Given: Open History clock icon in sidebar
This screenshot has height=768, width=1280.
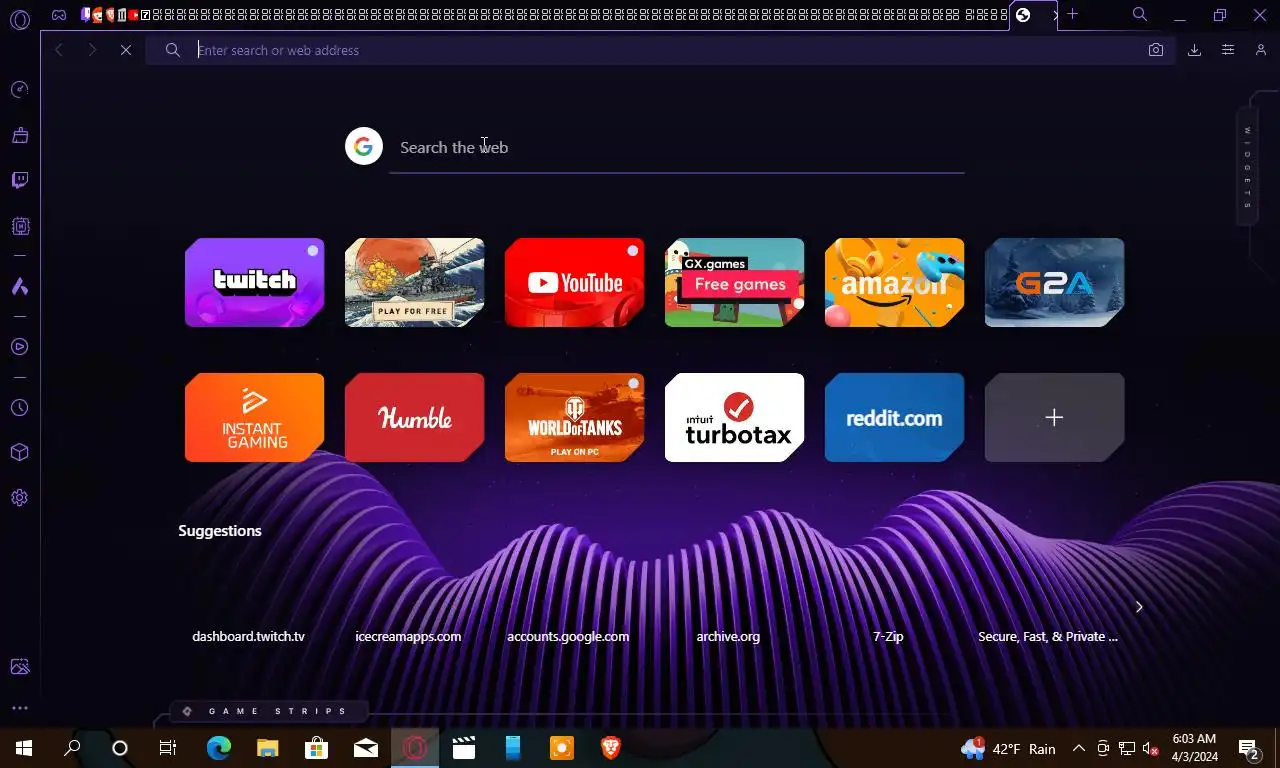Looking at the screenshot, I should click(19, 408).
